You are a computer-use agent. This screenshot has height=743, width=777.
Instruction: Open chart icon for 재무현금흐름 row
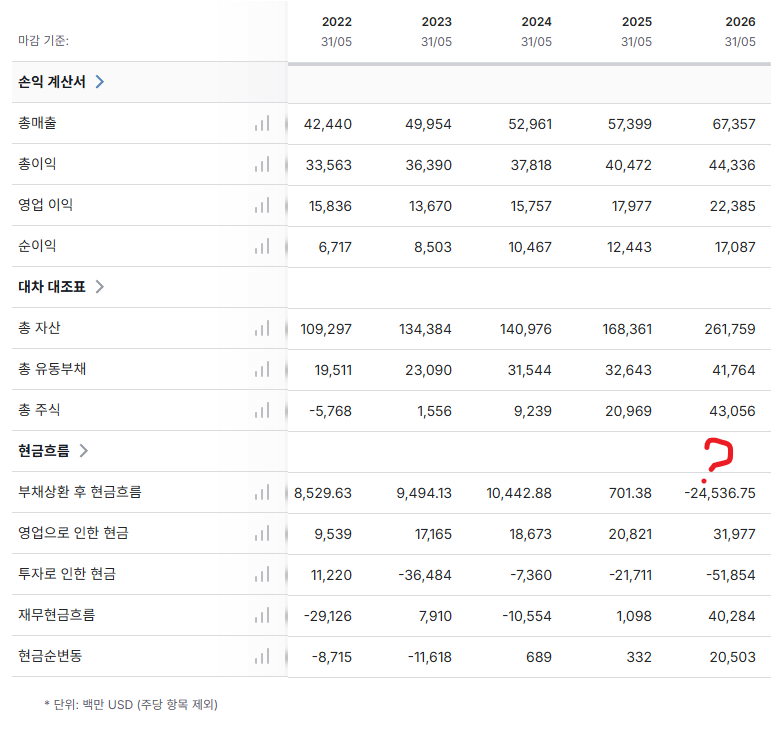(x=262, y=616)
